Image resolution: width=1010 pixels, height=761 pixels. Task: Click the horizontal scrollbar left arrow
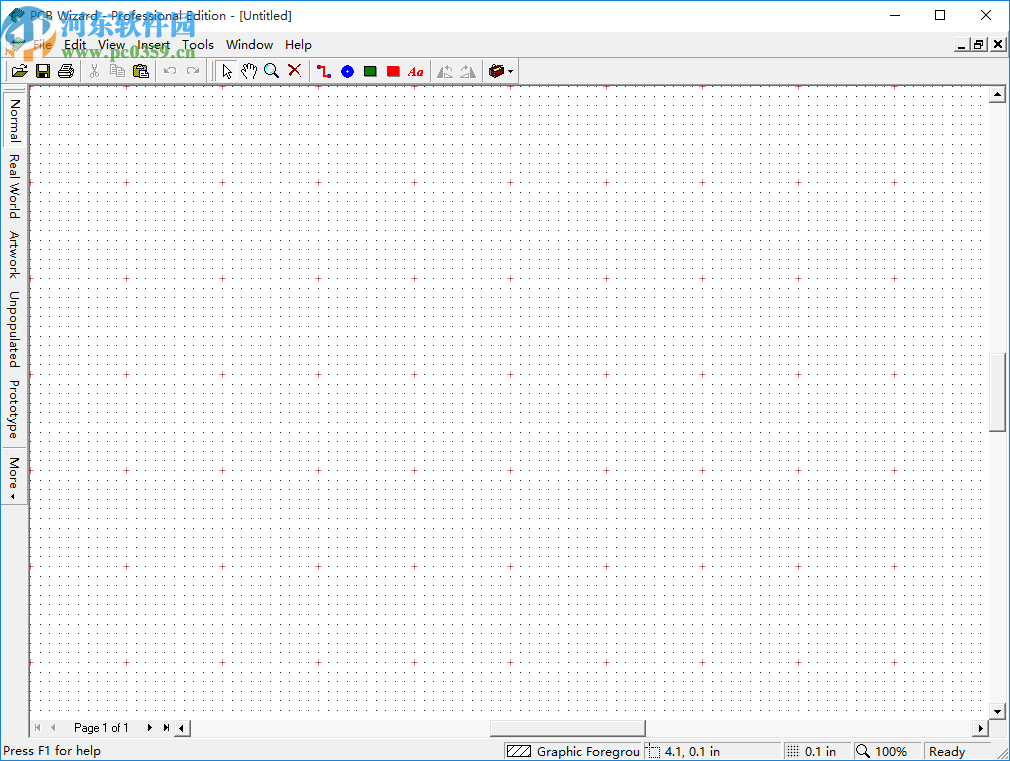tap(182, 728)
